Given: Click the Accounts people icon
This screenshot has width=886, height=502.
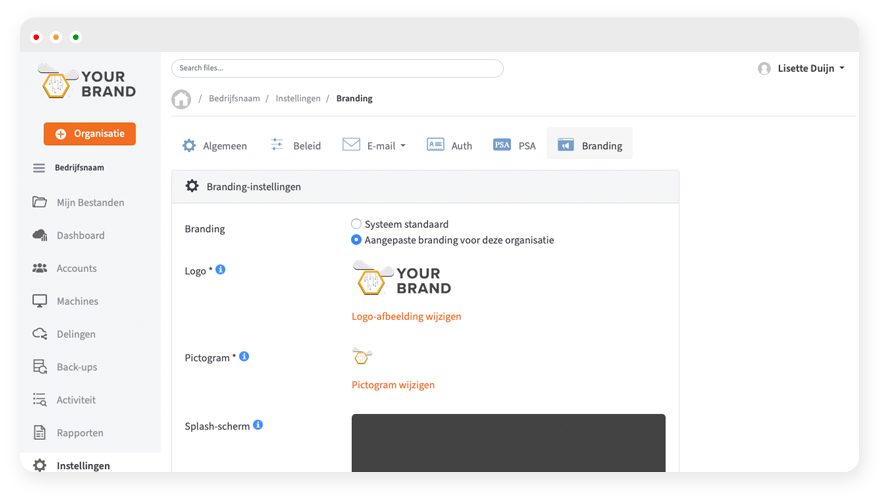Looking at the screenshot, I should [40, 268].
